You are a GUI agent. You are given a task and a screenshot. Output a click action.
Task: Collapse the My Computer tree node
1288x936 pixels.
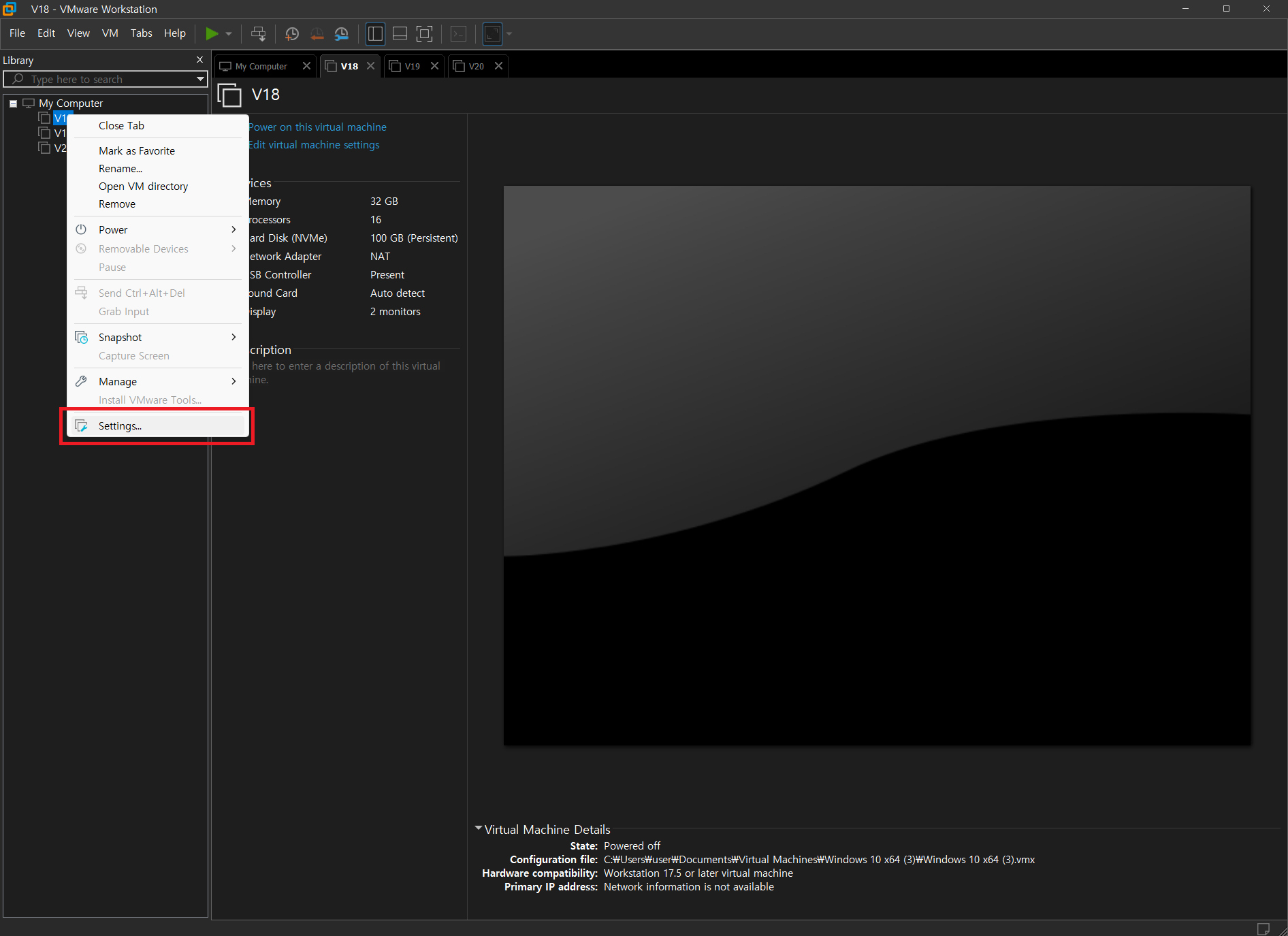(x=13, y=103)
